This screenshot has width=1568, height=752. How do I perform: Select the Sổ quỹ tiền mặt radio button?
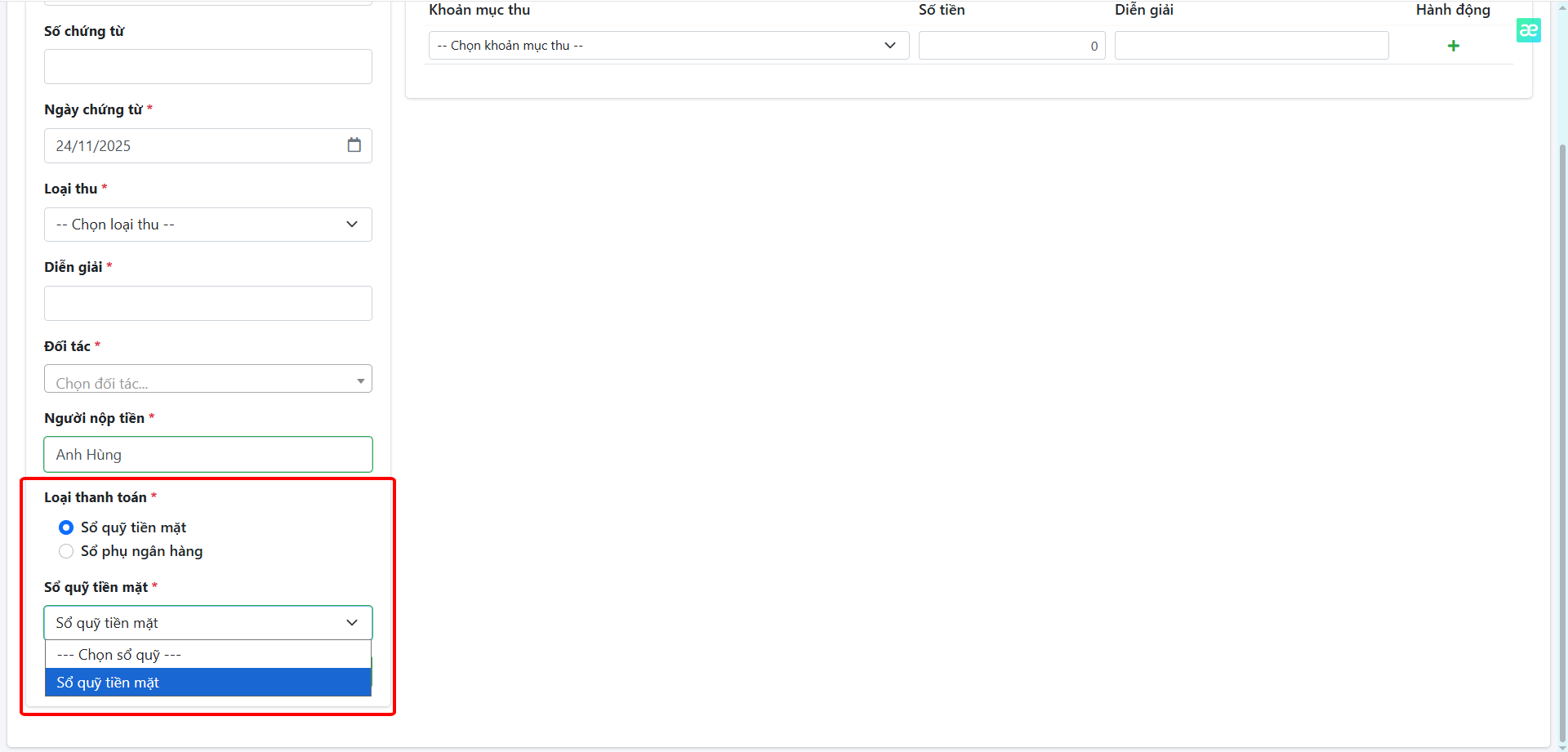click(x=66, y=527)
